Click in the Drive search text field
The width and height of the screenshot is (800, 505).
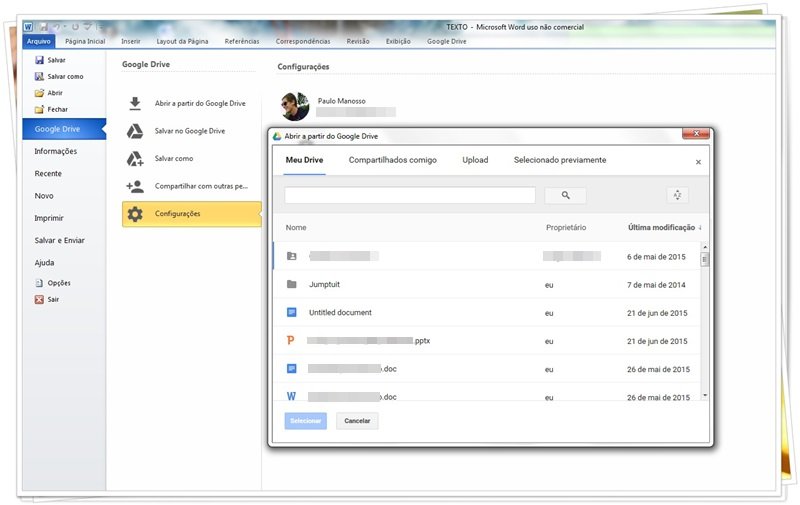(410, 195)
